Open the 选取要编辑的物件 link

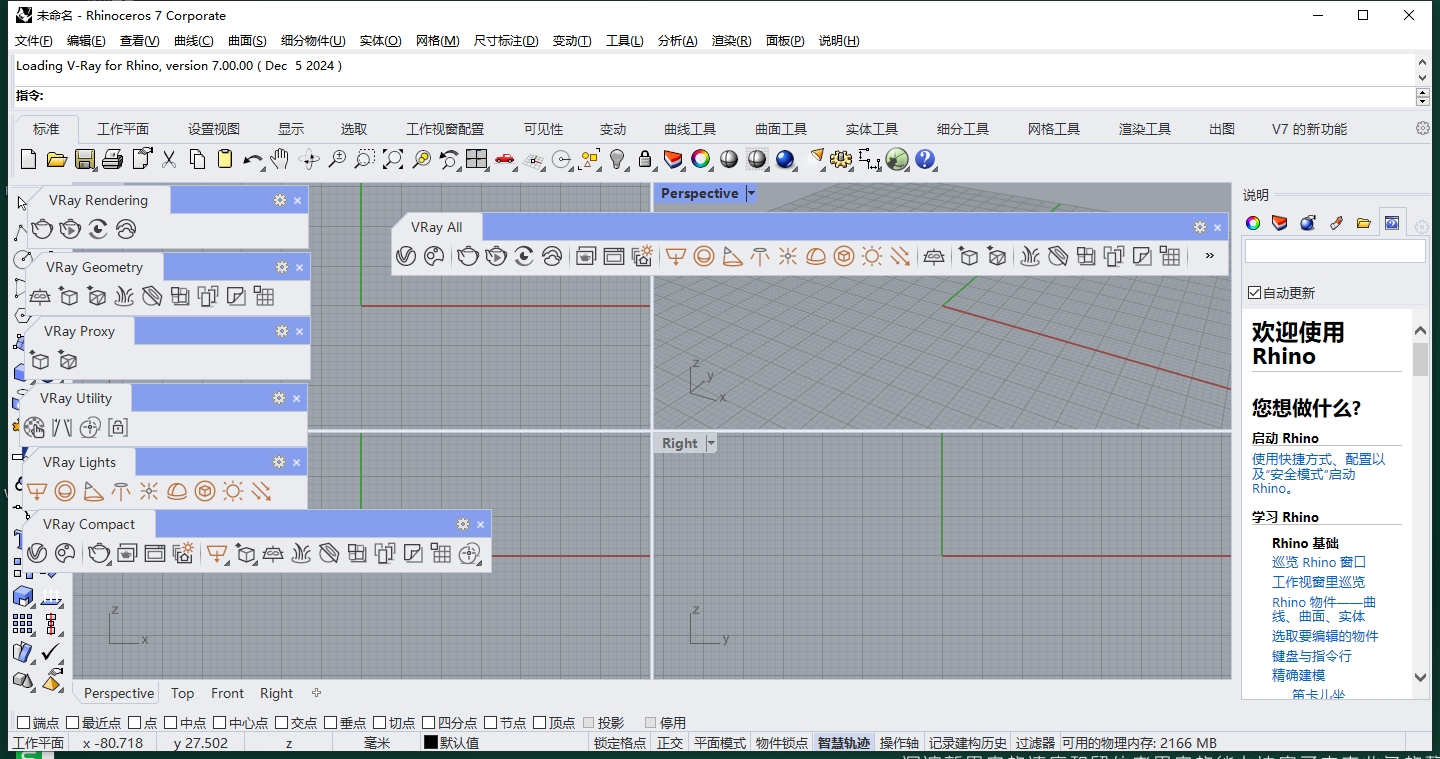tap(1325, 636)
